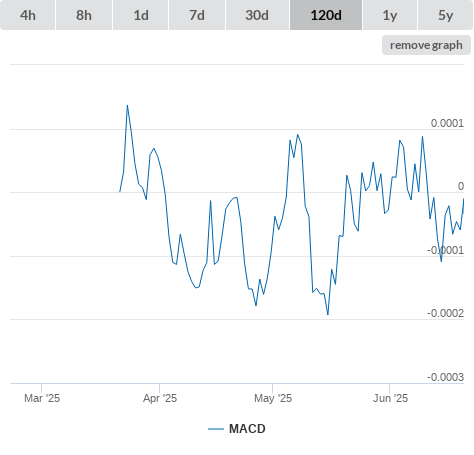474x455 pixels.
Task: Click the -0.0001 y-axis label
Action: (445, 250)
